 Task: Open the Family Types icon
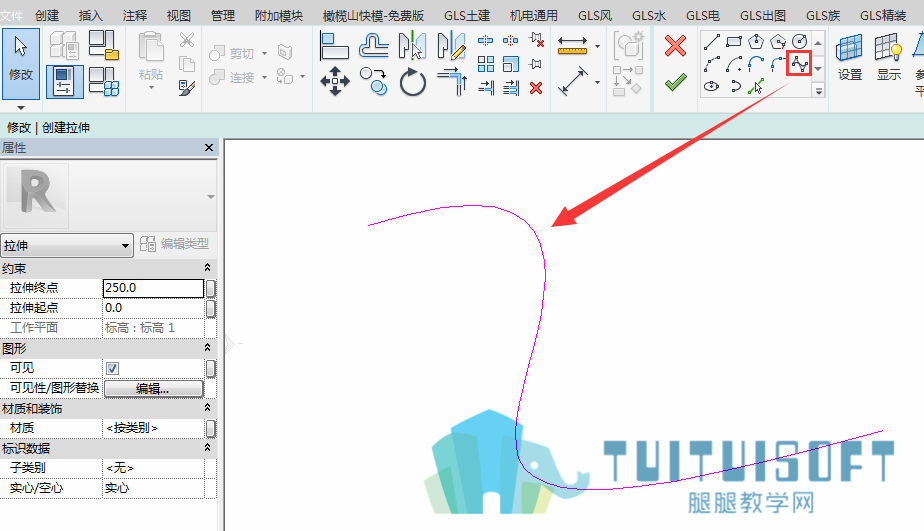point(64,46)
